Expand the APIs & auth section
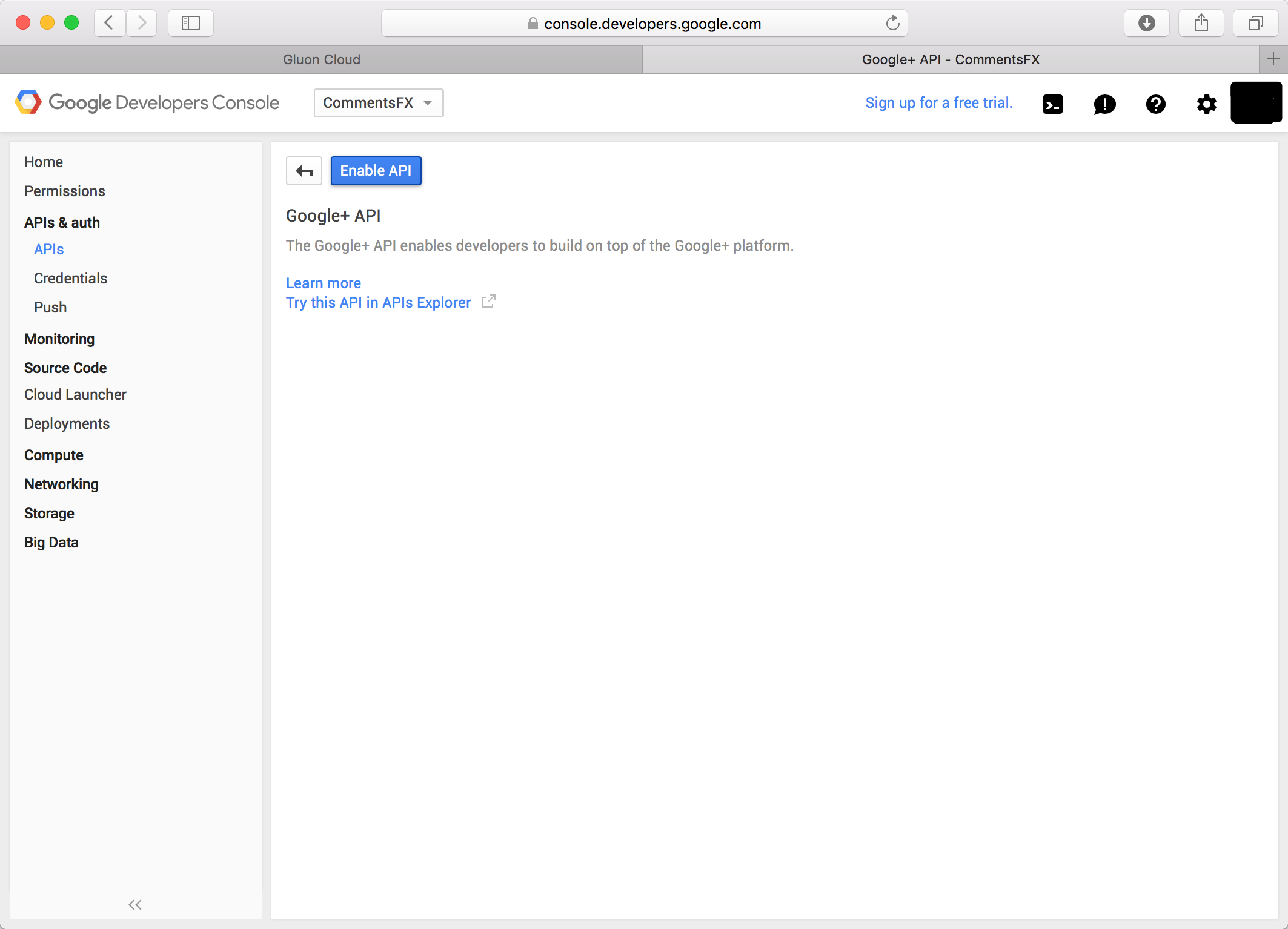The height and width of the screenshot is (929, 1288). click(62, 223)
